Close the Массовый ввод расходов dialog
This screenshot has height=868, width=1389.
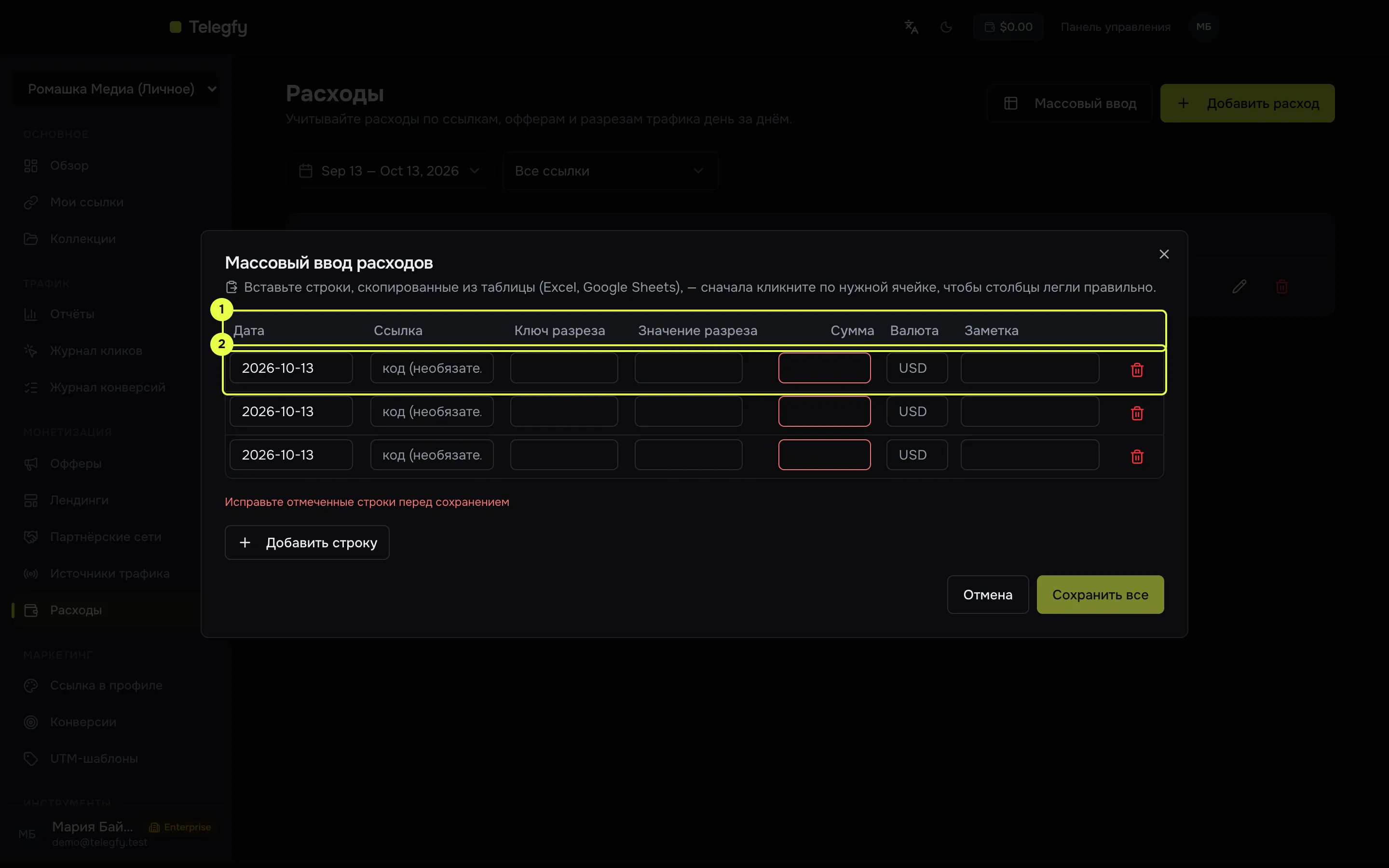pos(1163,254)
